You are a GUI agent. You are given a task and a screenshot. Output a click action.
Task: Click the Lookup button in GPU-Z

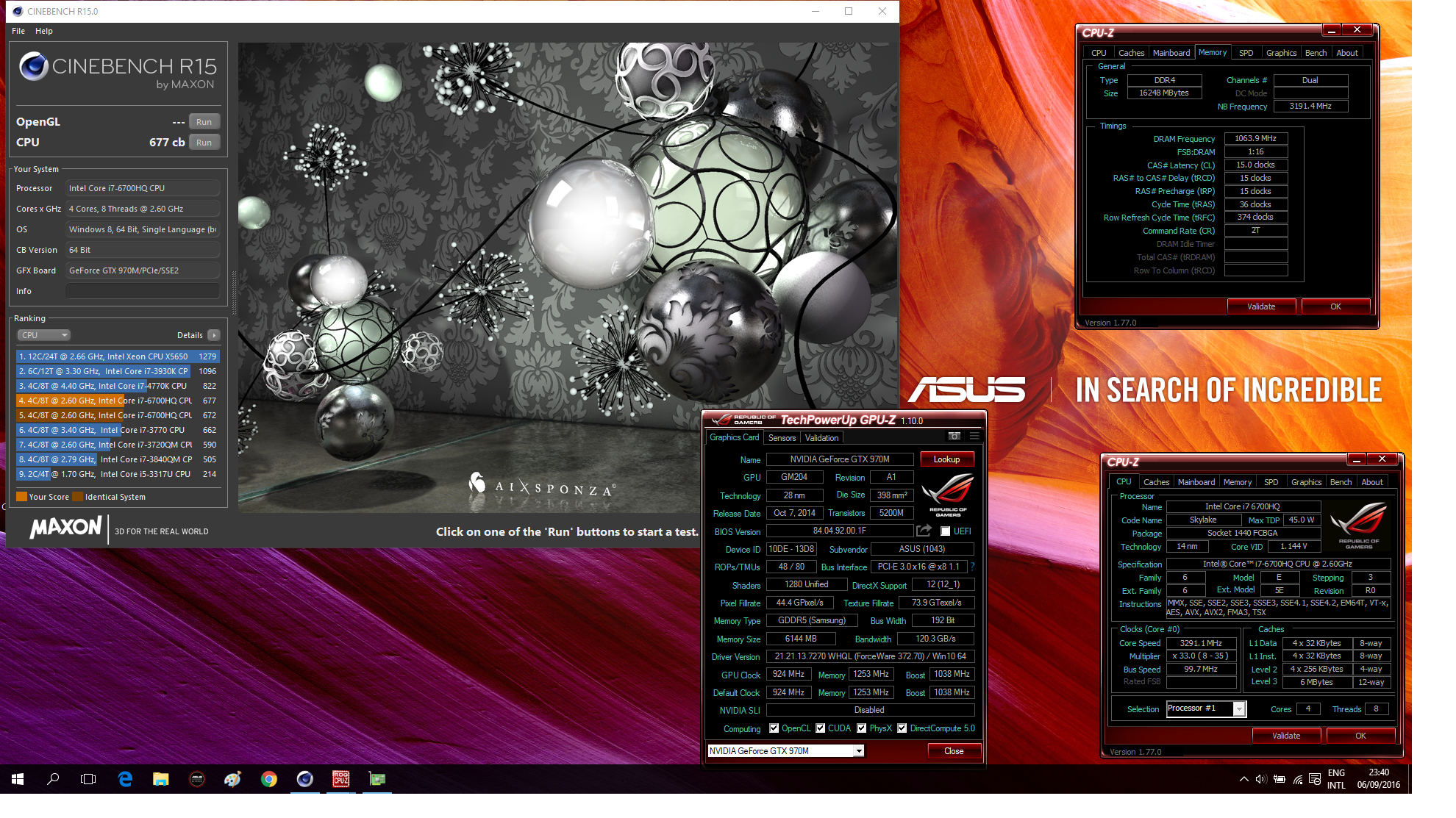point(946,459)
